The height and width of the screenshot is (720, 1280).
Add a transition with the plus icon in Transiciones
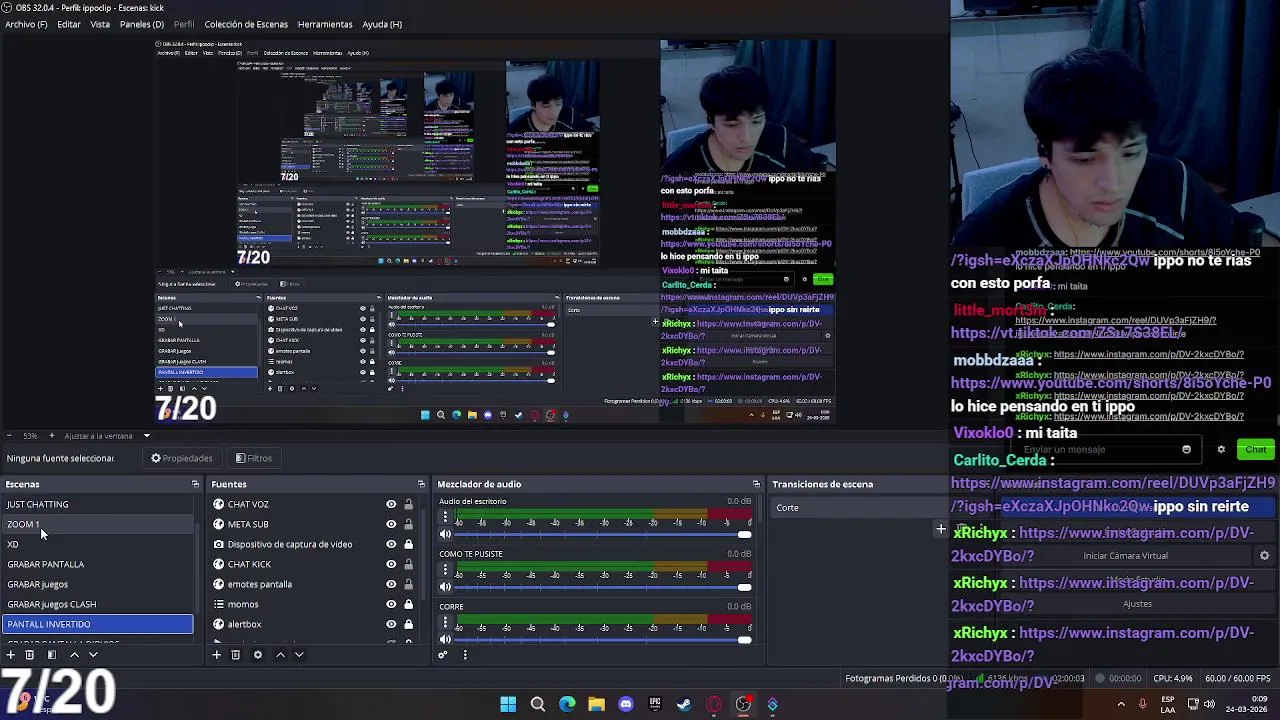940,528
